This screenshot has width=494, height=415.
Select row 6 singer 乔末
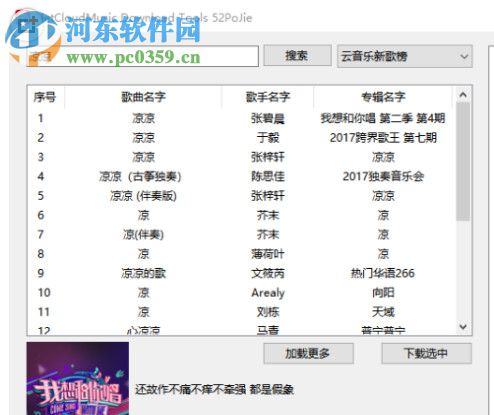(268, 215)
